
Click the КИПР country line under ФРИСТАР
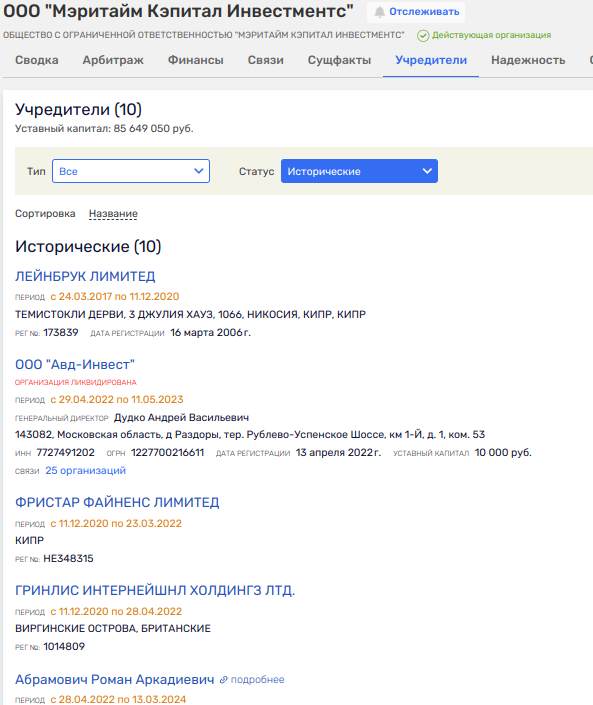[30, 540]
